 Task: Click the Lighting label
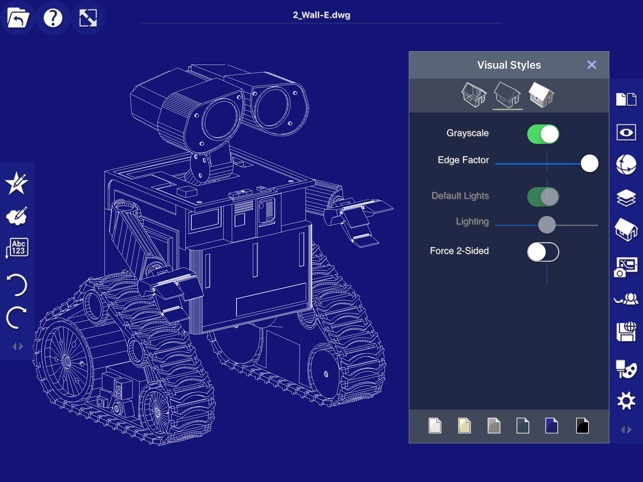tap(472, 222)
